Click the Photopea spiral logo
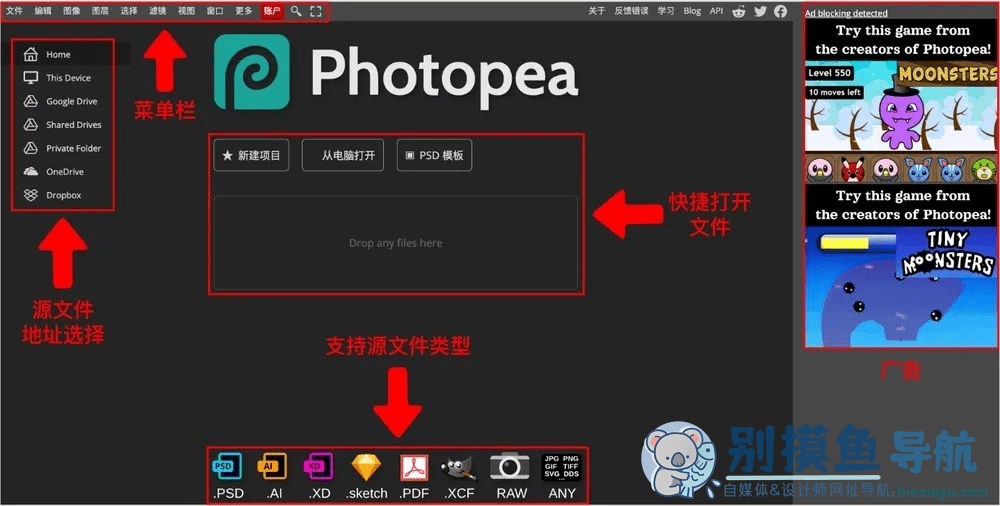1000x506 pixels. pos(251,71)
